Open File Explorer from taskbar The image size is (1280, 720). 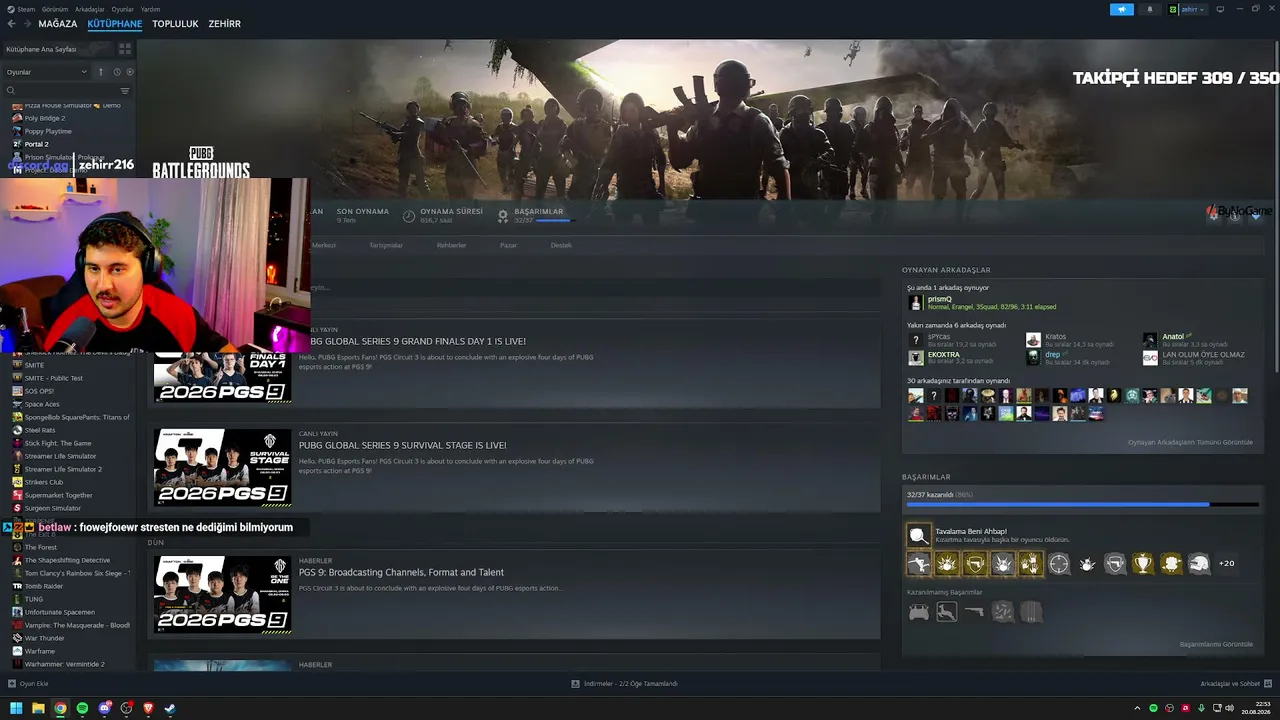[38, 708]
